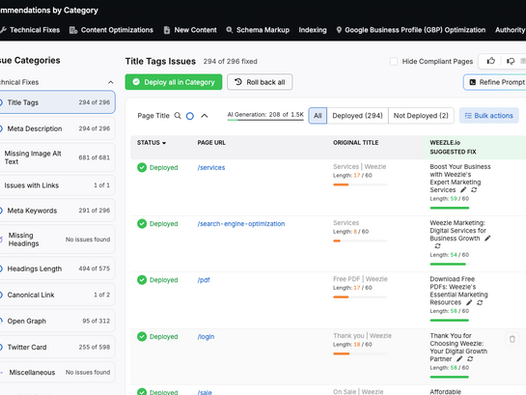Select the Canonical Link category
The height and width of the screenshot is (395, 526).
[57, 295]
